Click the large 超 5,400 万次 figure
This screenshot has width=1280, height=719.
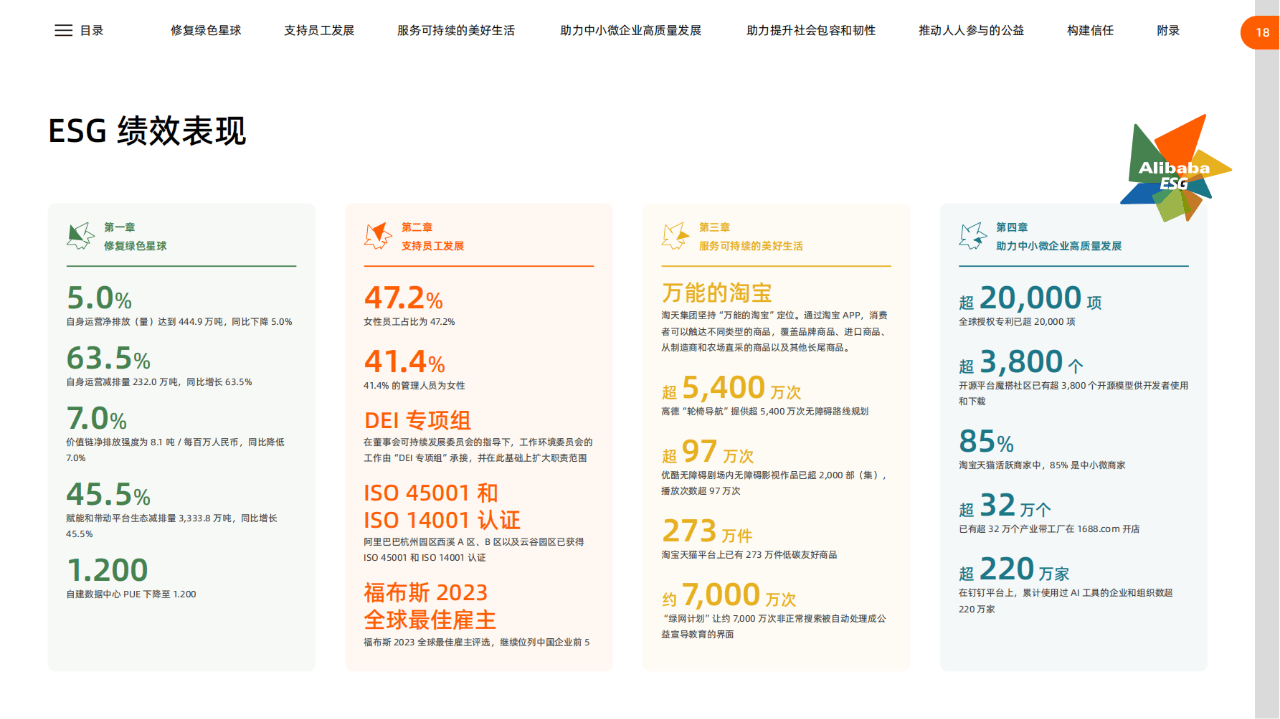pyautogui.click(x=731, y=388)
